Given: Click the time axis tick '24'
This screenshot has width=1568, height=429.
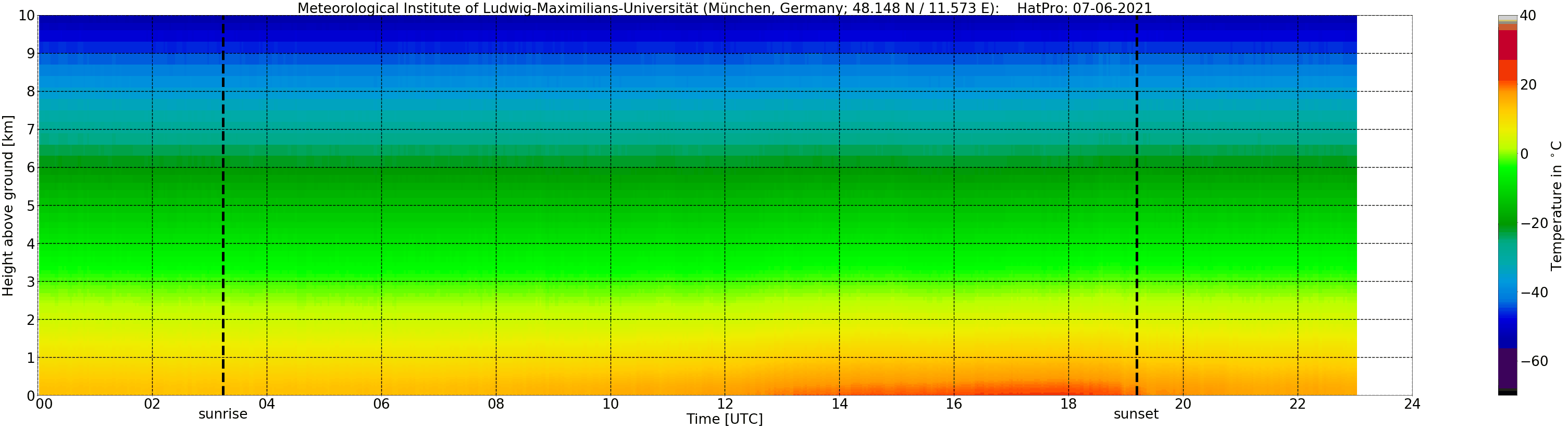Looking at the screenshot, I should click(1412, 404).
